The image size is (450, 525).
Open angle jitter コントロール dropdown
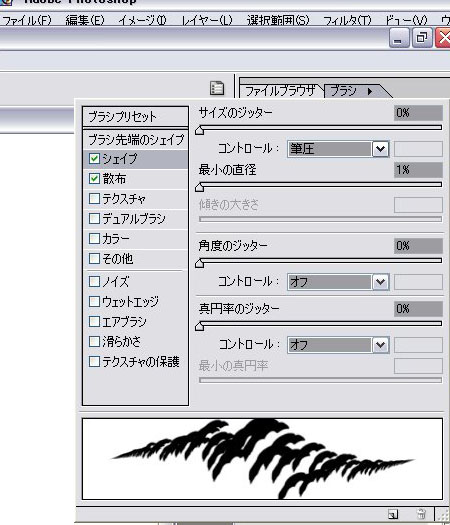click(338, 282)
